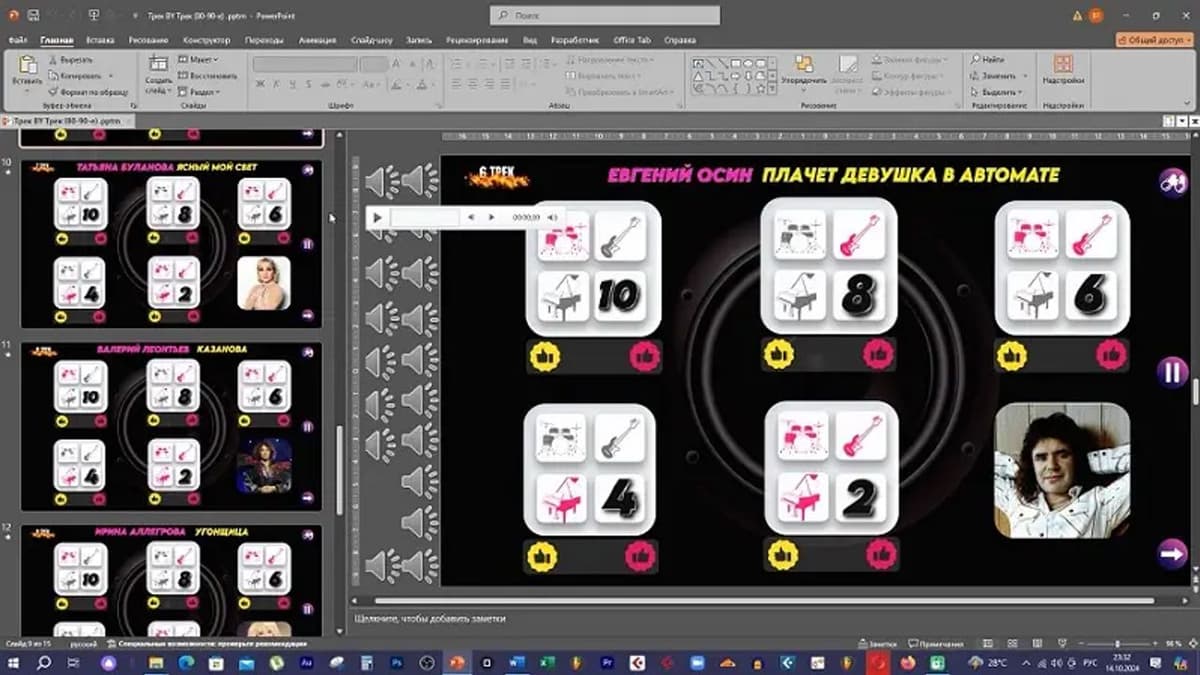Switch to the Animation (Анимация) ribbon tab

point(317,40)
